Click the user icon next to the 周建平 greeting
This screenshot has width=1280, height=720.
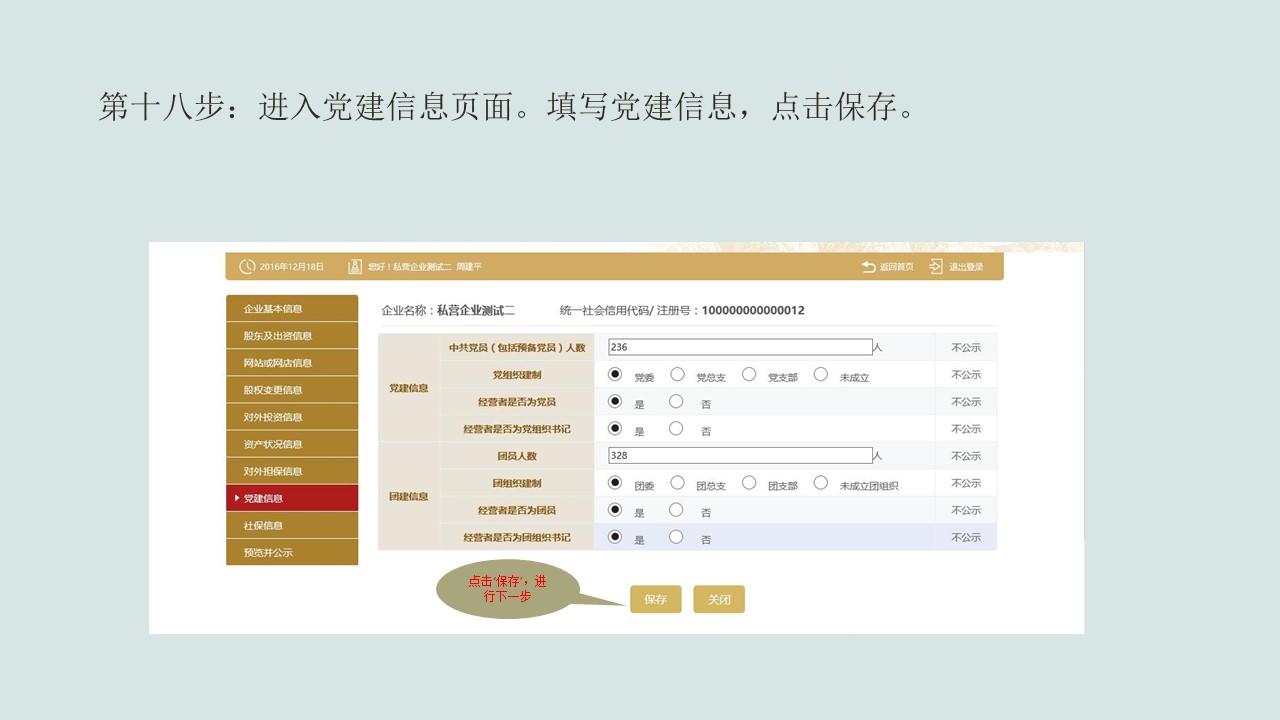[x=354, y=267]
